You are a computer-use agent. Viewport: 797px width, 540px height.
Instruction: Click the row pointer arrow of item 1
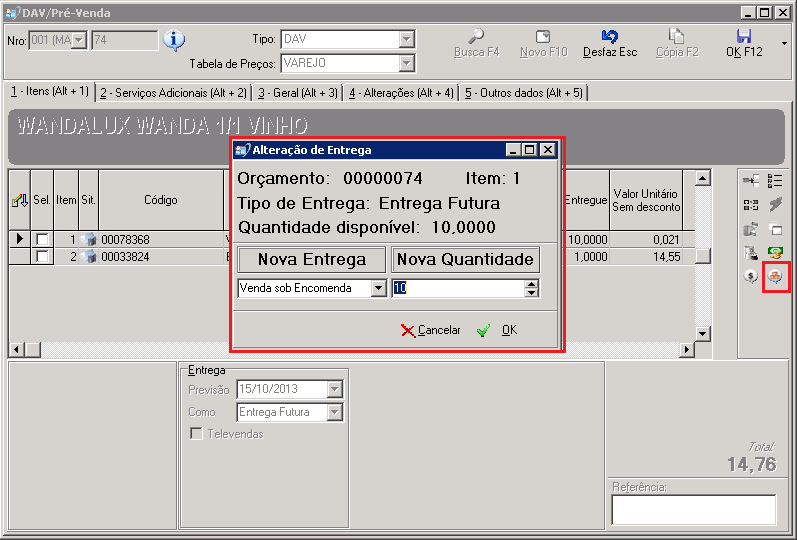point(20,238)
